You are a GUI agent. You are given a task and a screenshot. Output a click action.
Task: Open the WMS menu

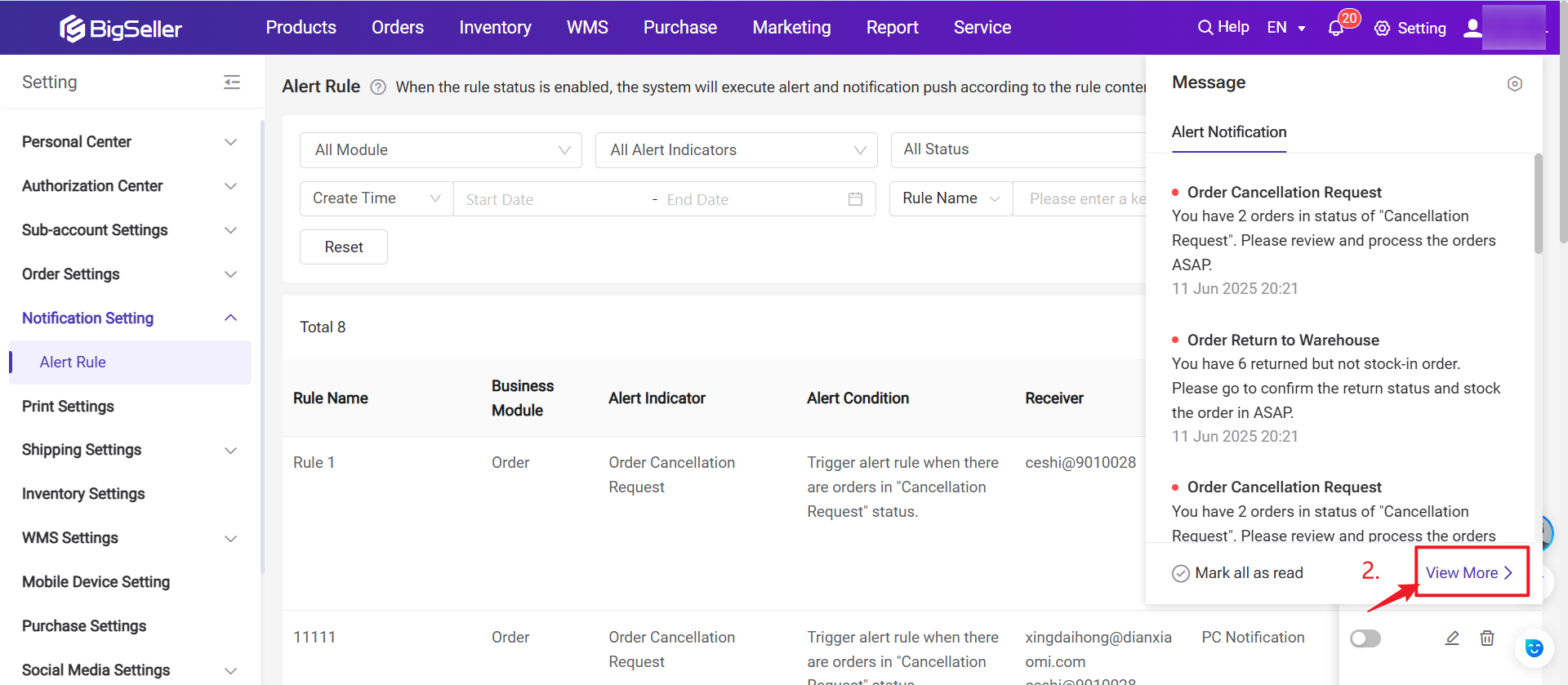tap(587, 28)
